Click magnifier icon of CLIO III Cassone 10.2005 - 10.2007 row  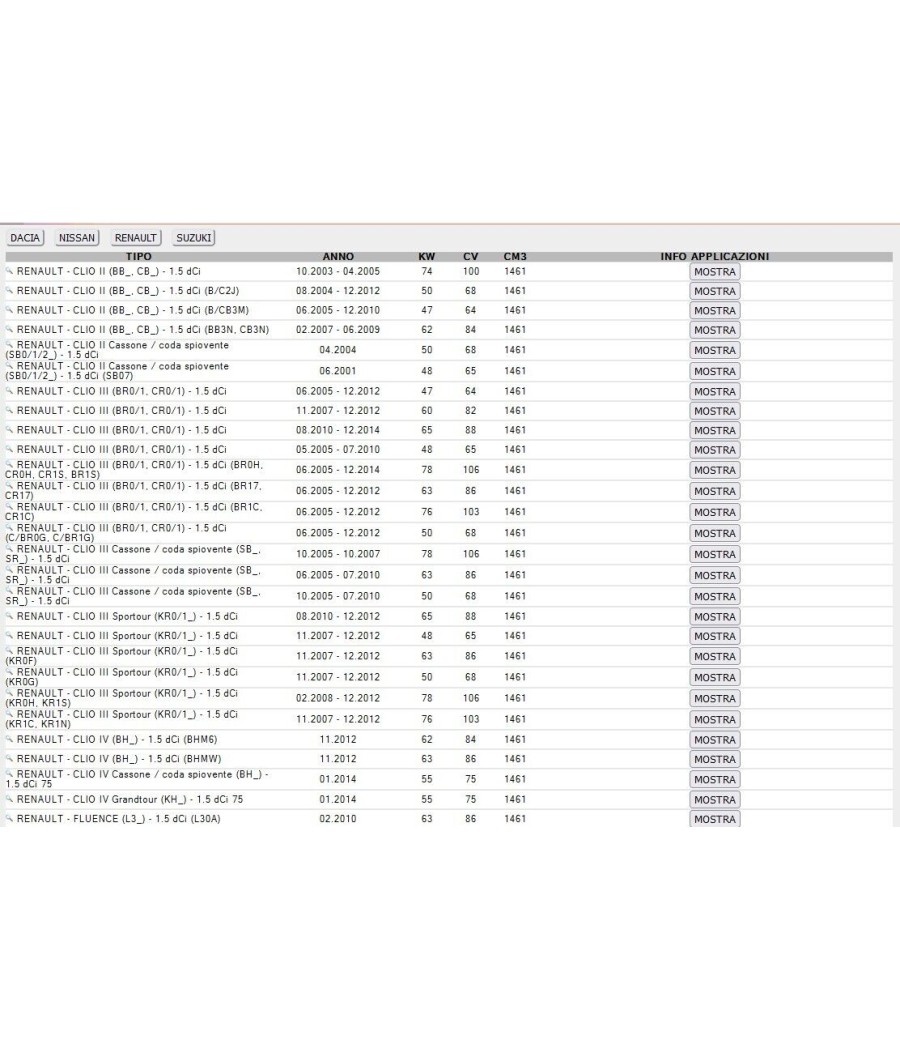pos(9,549)
